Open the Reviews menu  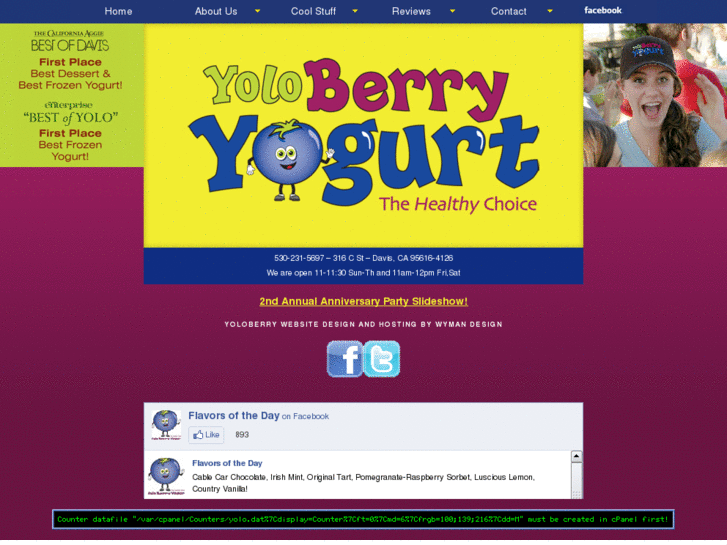click(x=411, y=11)
